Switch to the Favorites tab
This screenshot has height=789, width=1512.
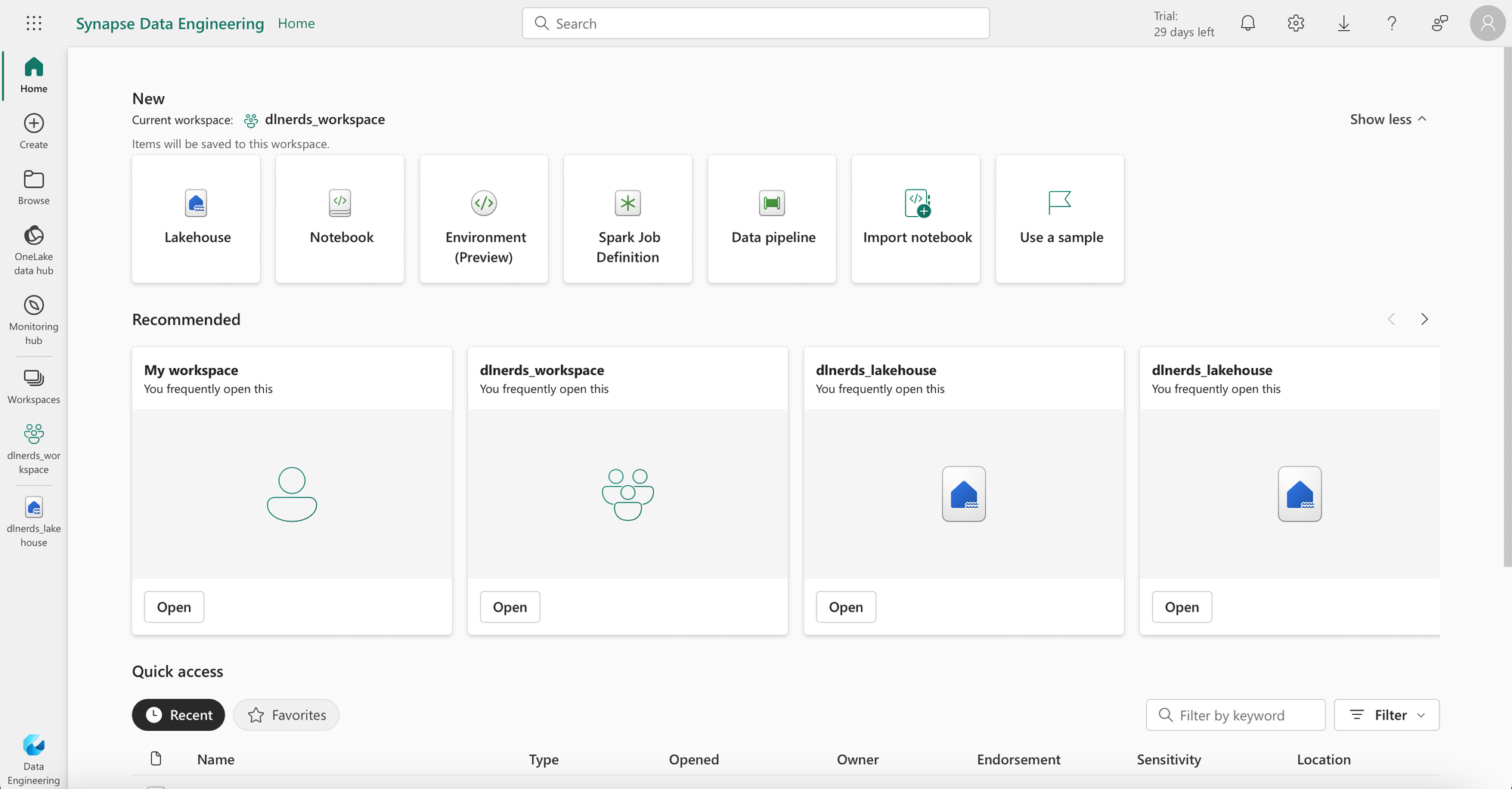coord(286,715)
